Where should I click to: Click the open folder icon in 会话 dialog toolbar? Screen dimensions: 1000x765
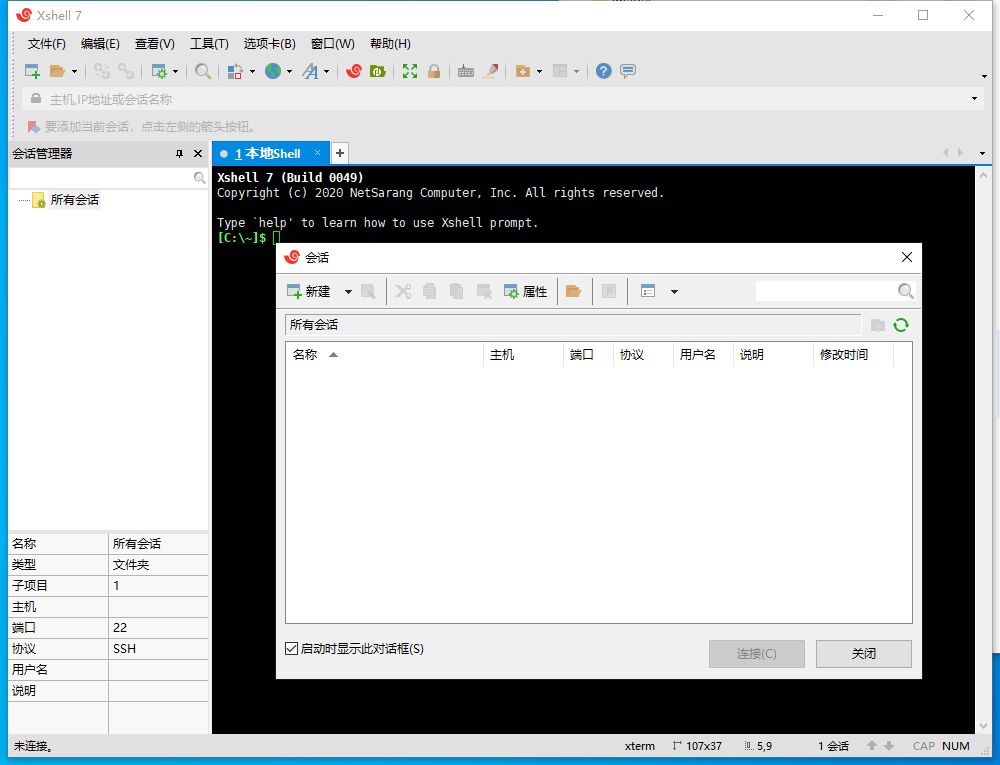573,291
